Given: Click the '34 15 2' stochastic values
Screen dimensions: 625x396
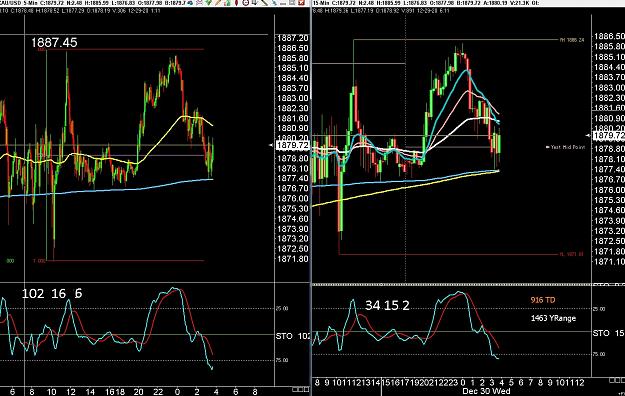Looking at the screenshot, I should point(387,305).
